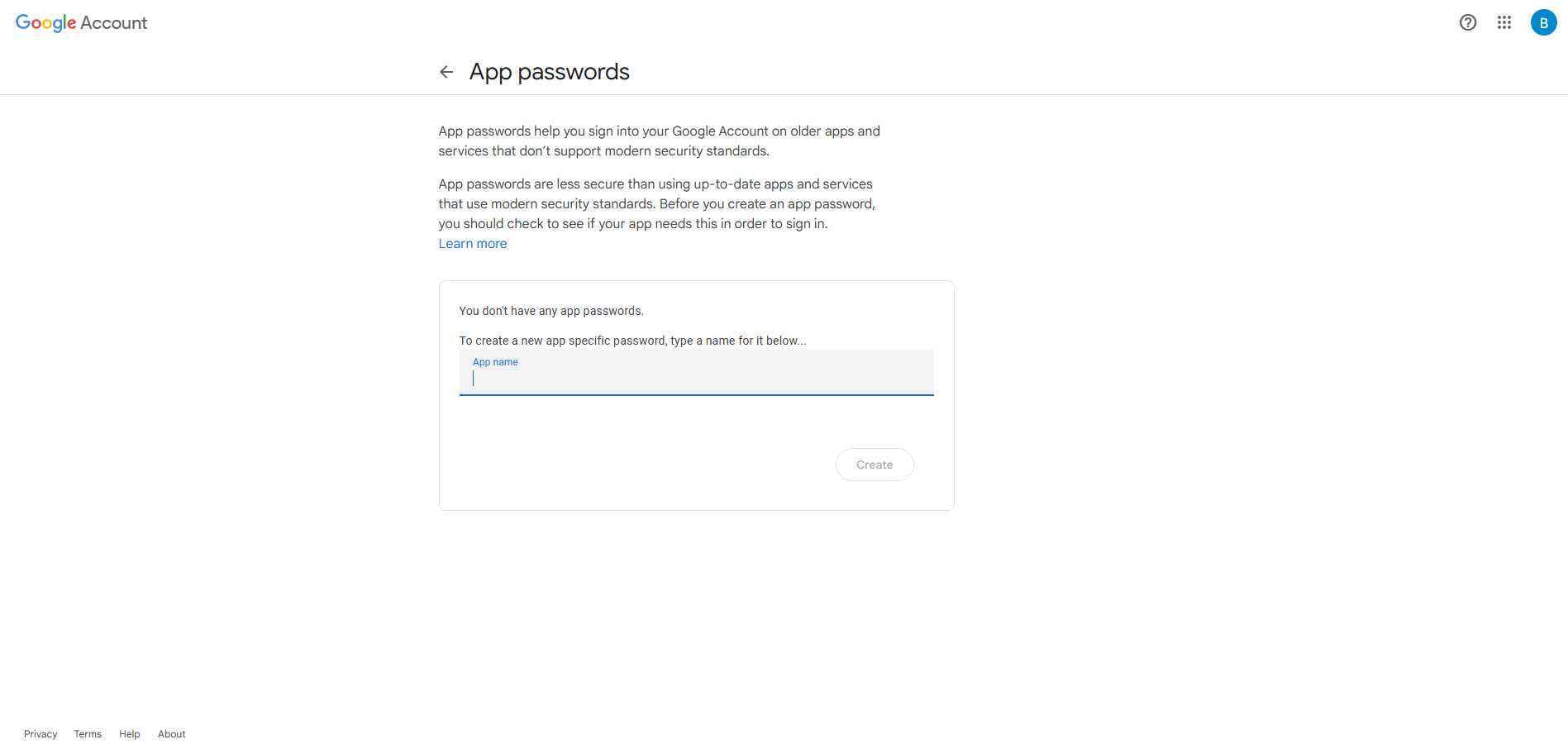Click the small App name floating label

[495, 362]
